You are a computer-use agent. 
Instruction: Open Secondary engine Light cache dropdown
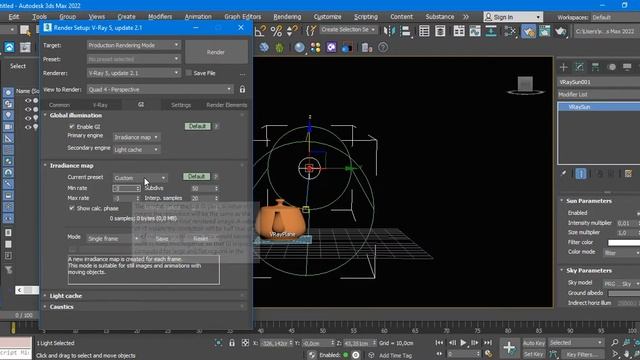click(136, 150)
